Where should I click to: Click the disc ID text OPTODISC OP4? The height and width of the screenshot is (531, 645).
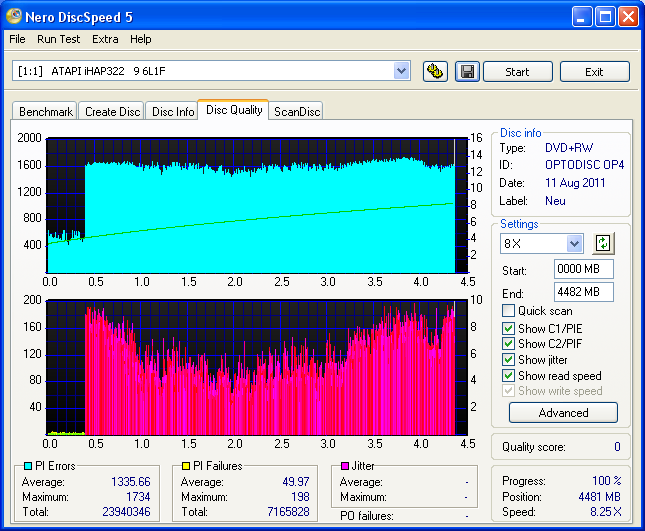(x=584, y=165)
